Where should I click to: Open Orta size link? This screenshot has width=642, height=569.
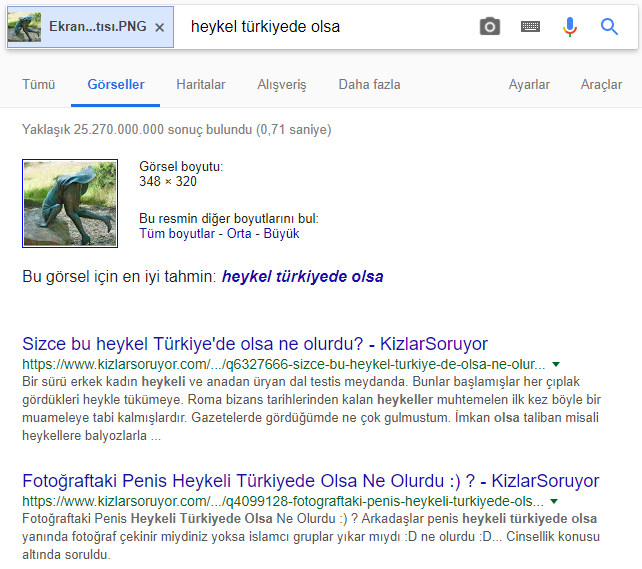[x=239, y=233]
